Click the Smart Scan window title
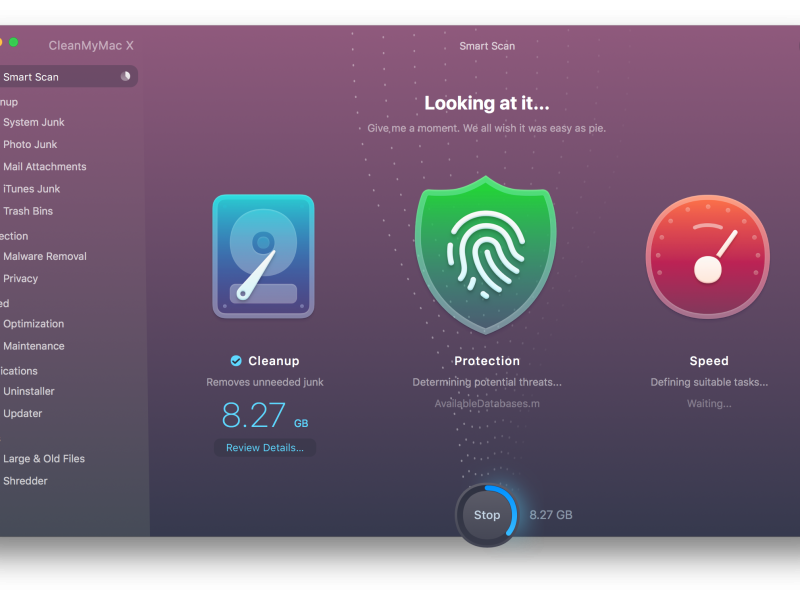Image resolution: width=800 pixels, height=600 pixels. (487, 46)
